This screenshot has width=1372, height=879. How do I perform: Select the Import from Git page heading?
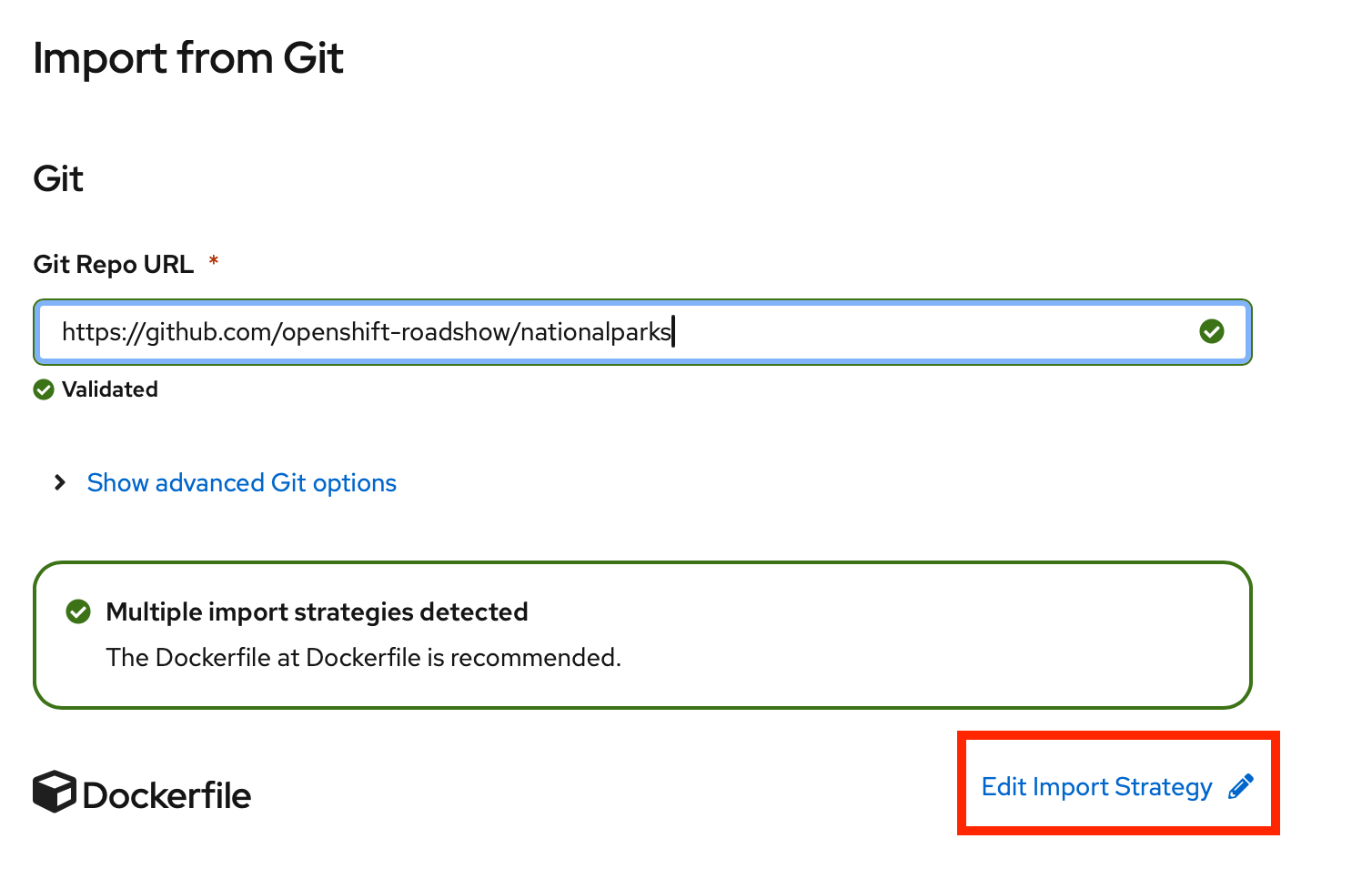click(x=188, y=58)
